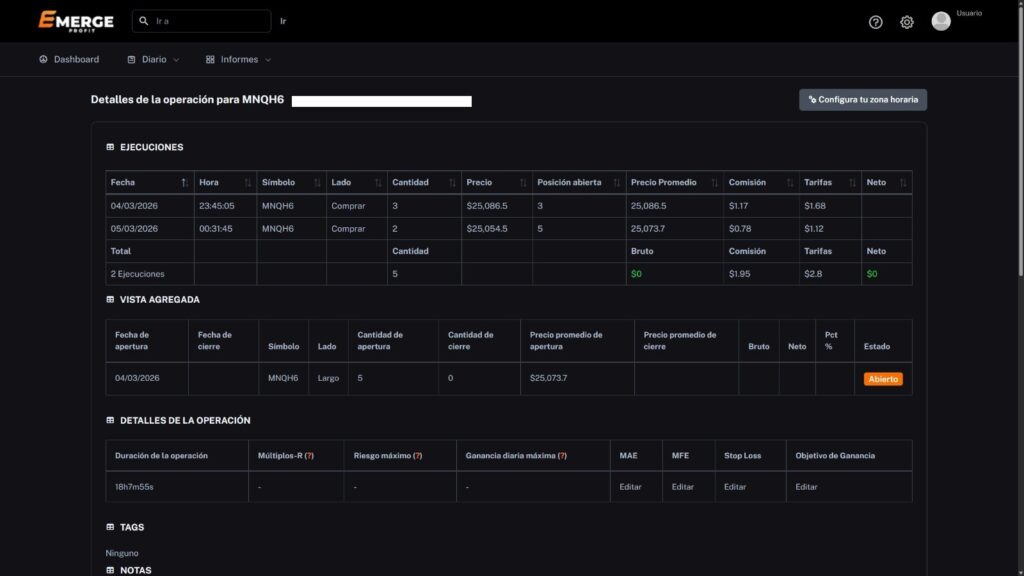Expand the Diario dropdown menu
Image resolution: width=1024 pixels, height=576 pixels.
pos(153,60)
